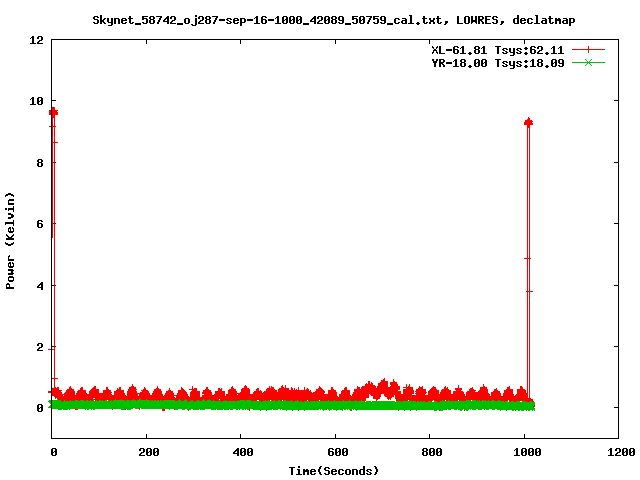Click the x-axis tick label 1200
The height and width of the screenshot is (480, 640).
619,452
